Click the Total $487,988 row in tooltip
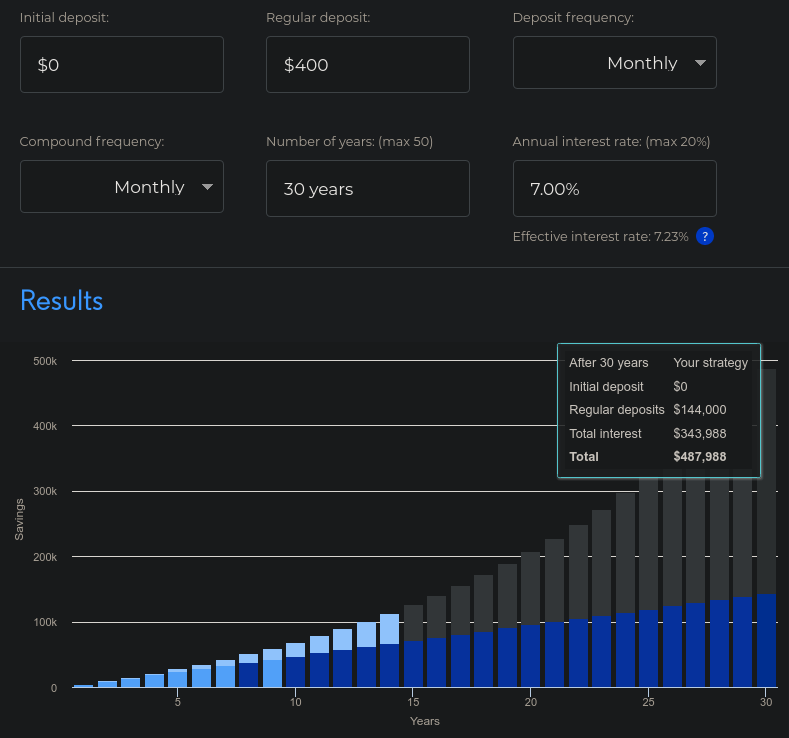Screen dimensions: 789x738 click(x=659, y=457)
